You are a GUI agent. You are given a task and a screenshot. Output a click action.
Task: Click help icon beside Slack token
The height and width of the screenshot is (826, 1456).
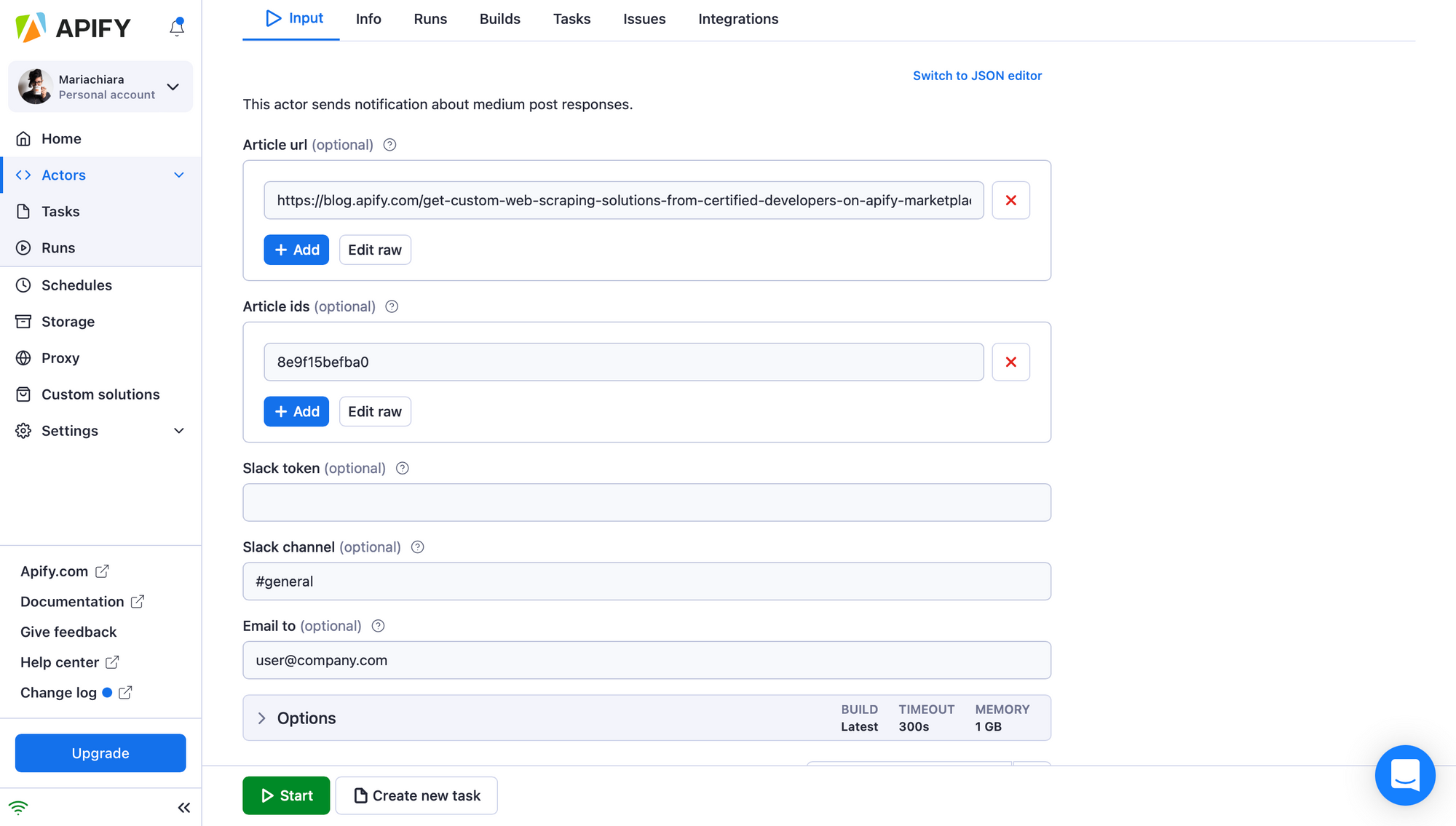pos(402,468)
